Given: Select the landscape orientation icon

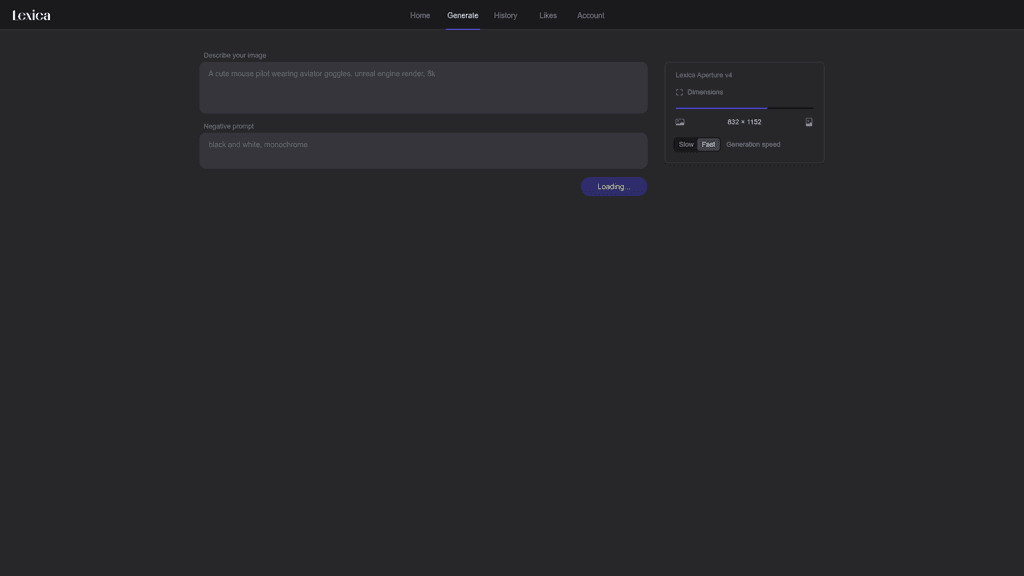Looking at the screenshot, I should [680, 122].
